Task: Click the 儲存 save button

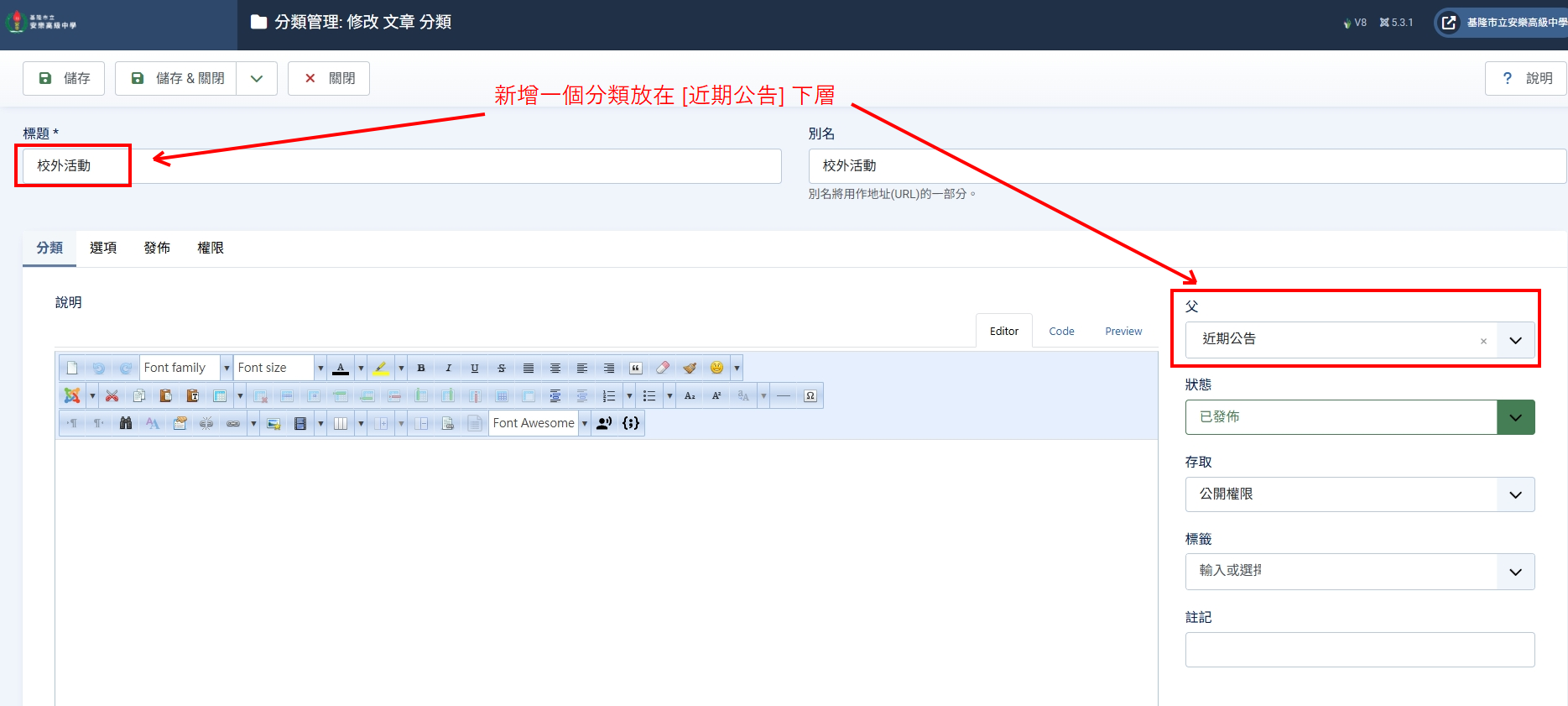Action: 64,78
